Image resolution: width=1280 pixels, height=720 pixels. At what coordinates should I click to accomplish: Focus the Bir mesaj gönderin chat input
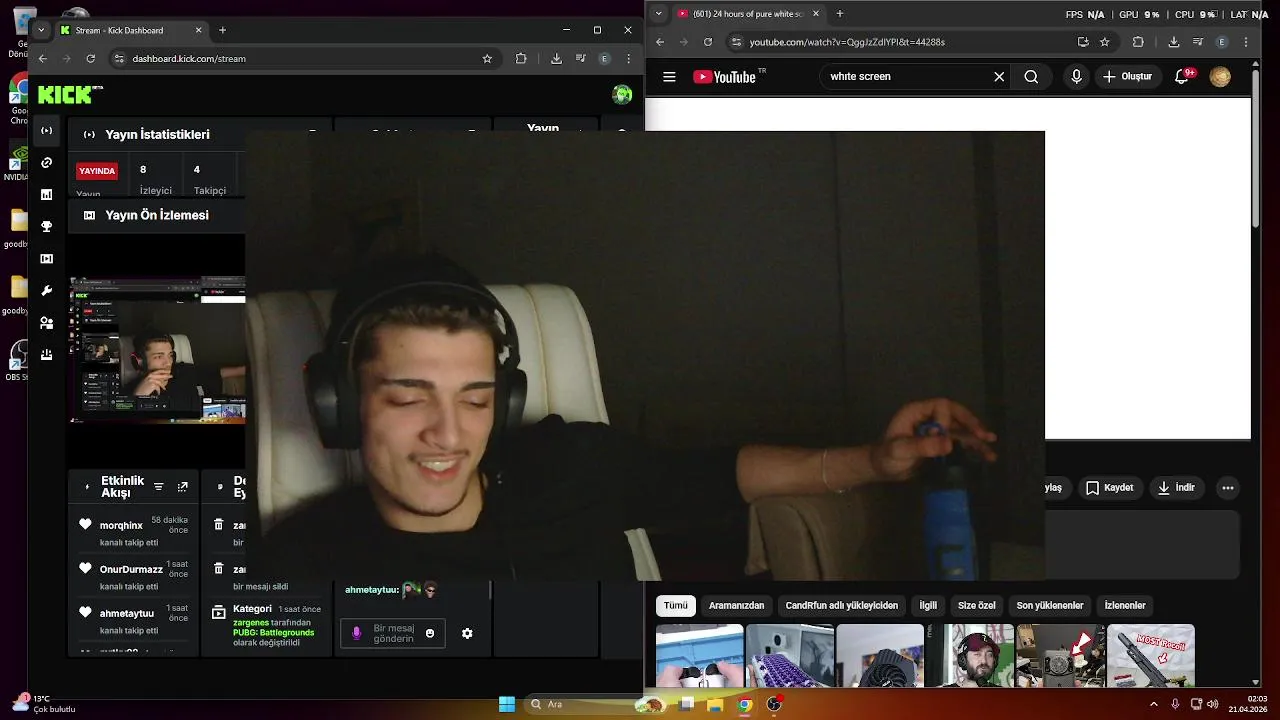click(x=393, y=633)
